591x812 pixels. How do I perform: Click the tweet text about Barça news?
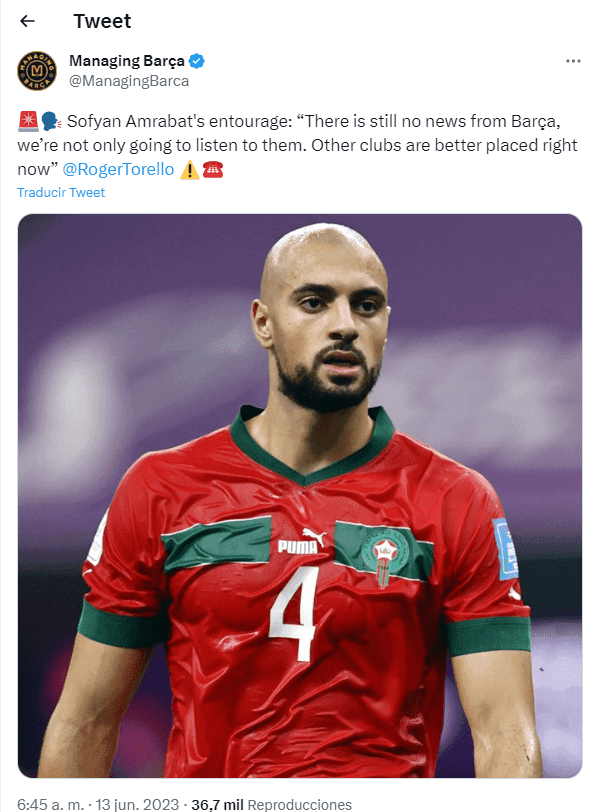pyautogui.click(x=297, y=145)
